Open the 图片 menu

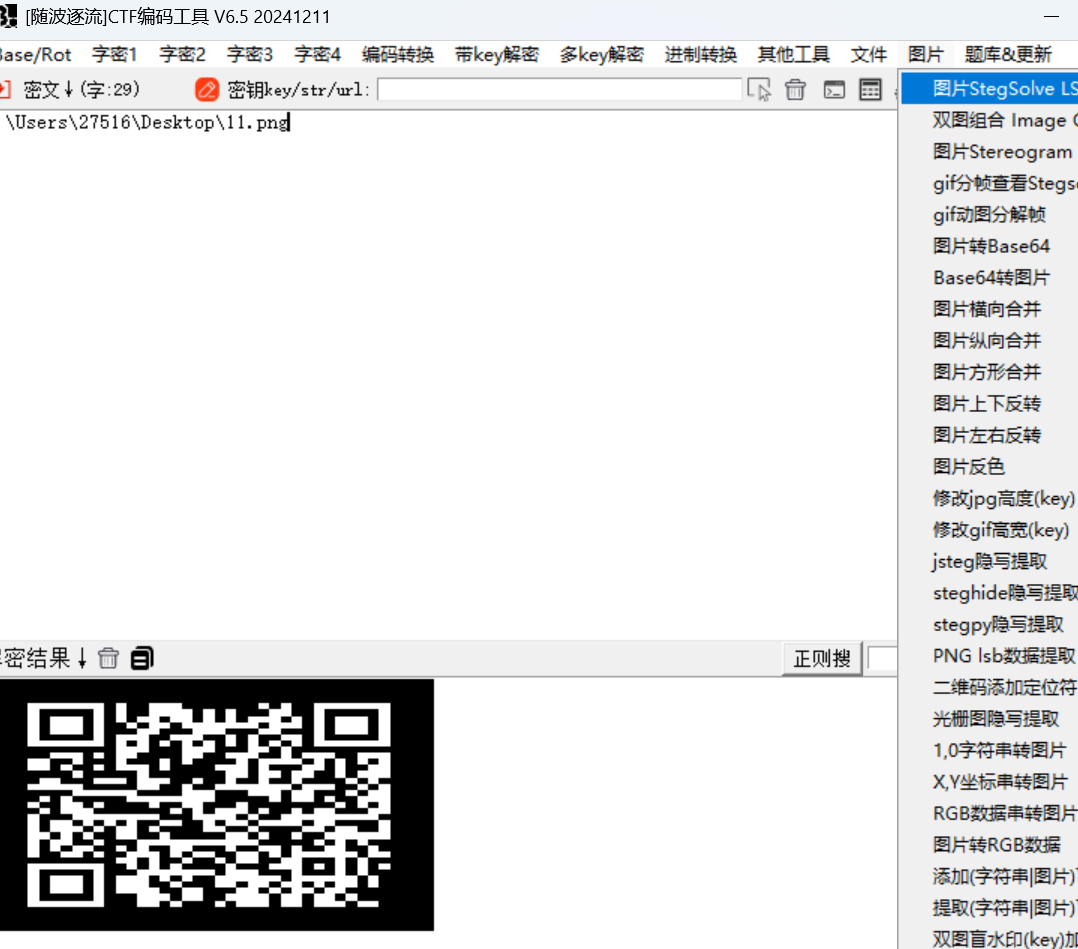tap(925, 54)
